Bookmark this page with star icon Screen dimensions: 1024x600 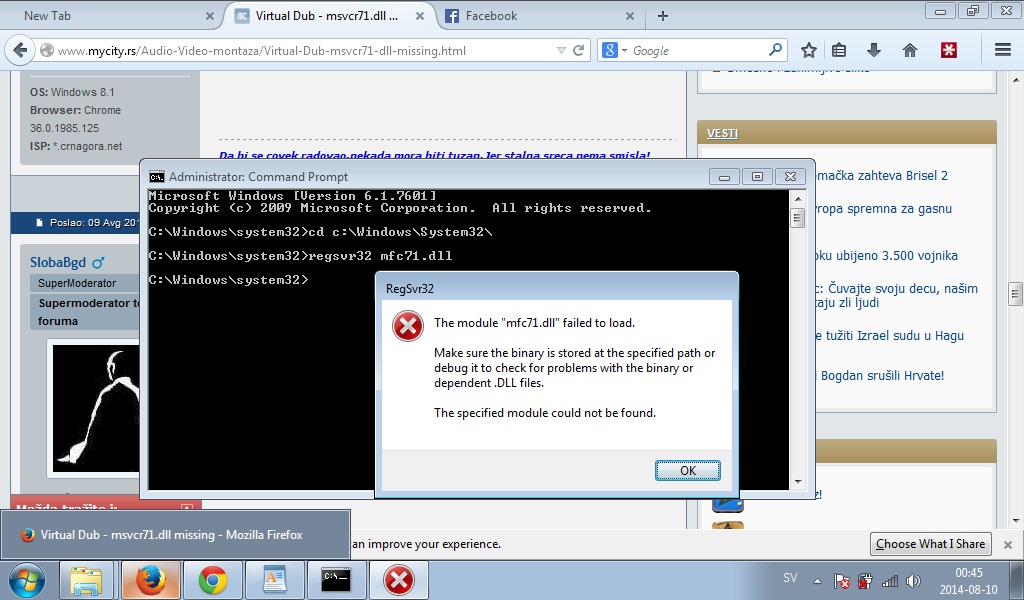(808, 50)
